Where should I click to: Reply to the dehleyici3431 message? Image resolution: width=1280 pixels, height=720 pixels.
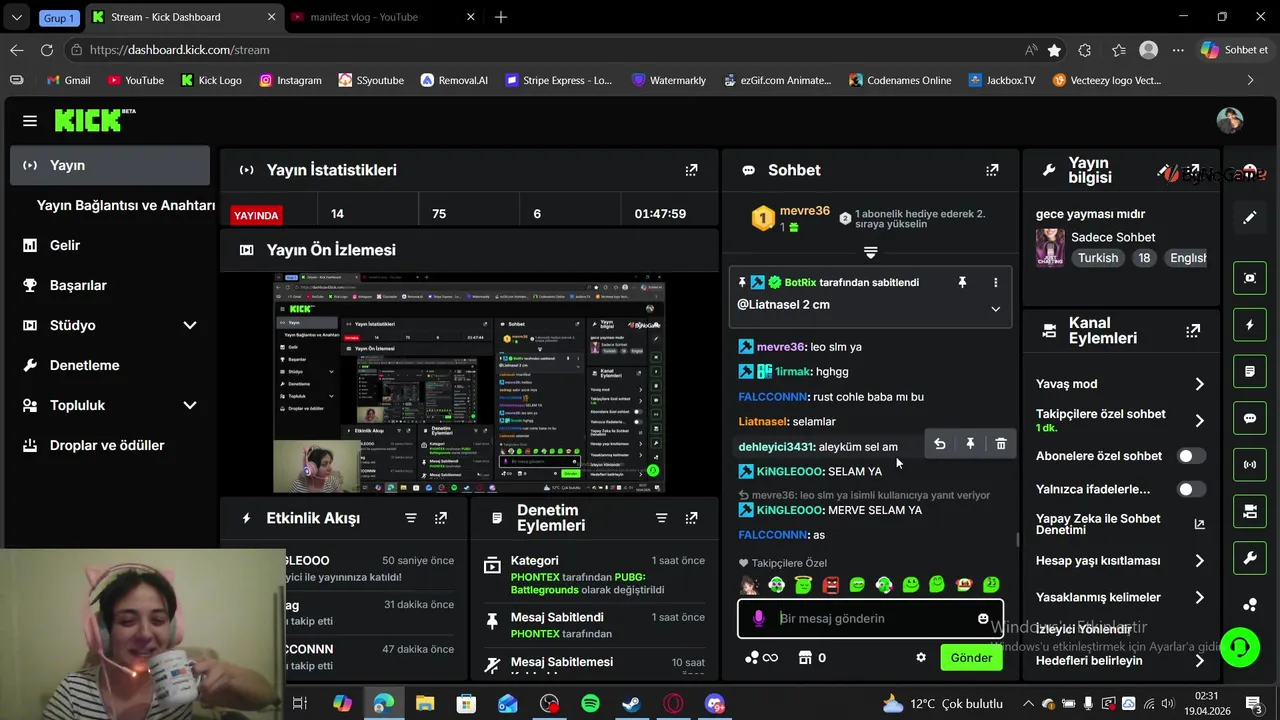pos(939,444)
